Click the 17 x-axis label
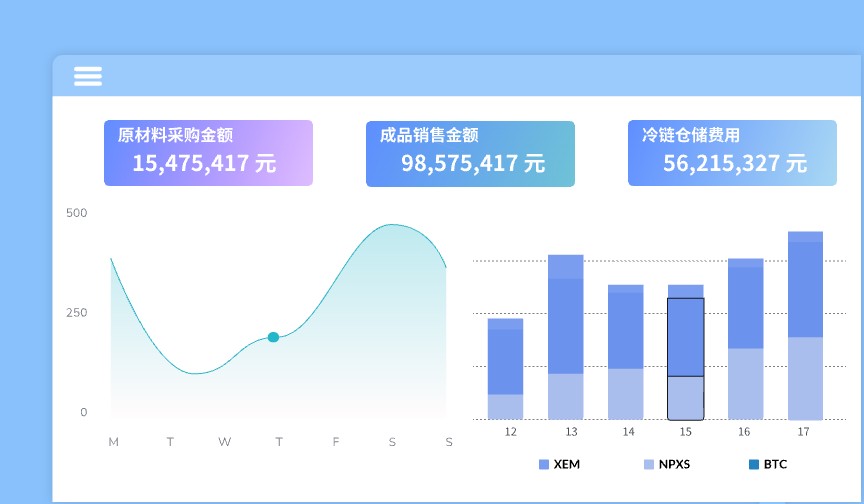Screen dimensions: 864x504 [803, 432]
